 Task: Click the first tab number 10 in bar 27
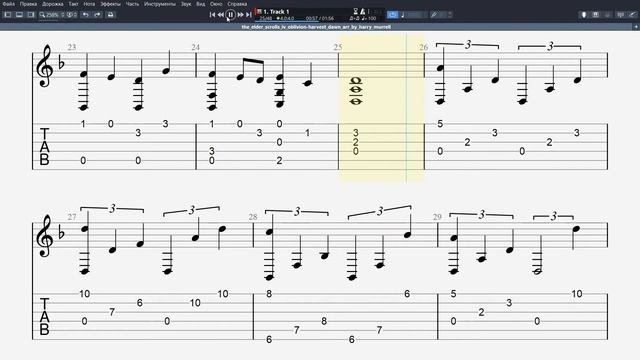tap(84, 294)
